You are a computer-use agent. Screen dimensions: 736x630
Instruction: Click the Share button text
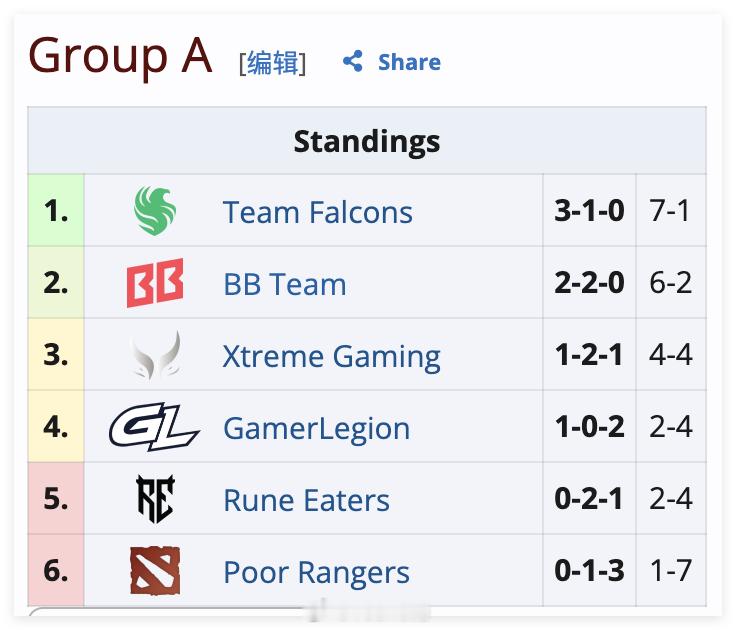(x=409, y=62)
